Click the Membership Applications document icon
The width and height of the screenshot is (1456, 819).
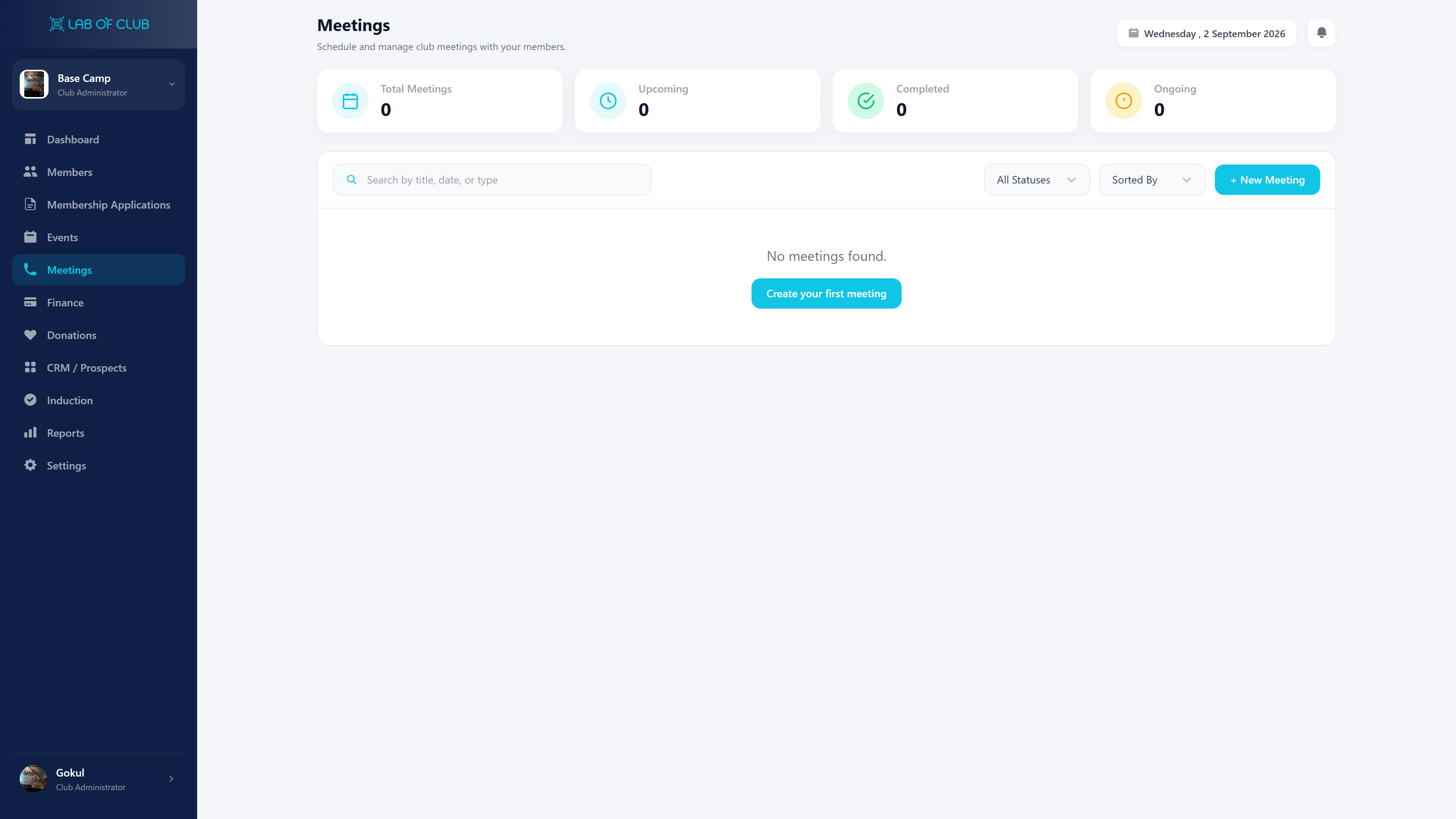point(30,205)
